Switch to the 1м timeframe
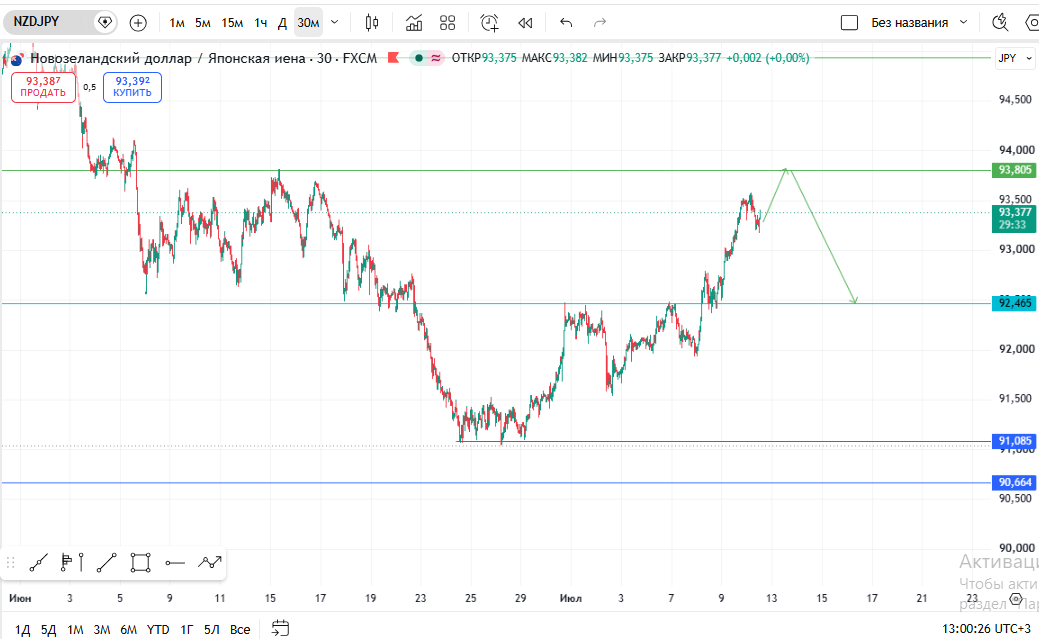This screenshot has height=639, width=1039. coord(177,23)
